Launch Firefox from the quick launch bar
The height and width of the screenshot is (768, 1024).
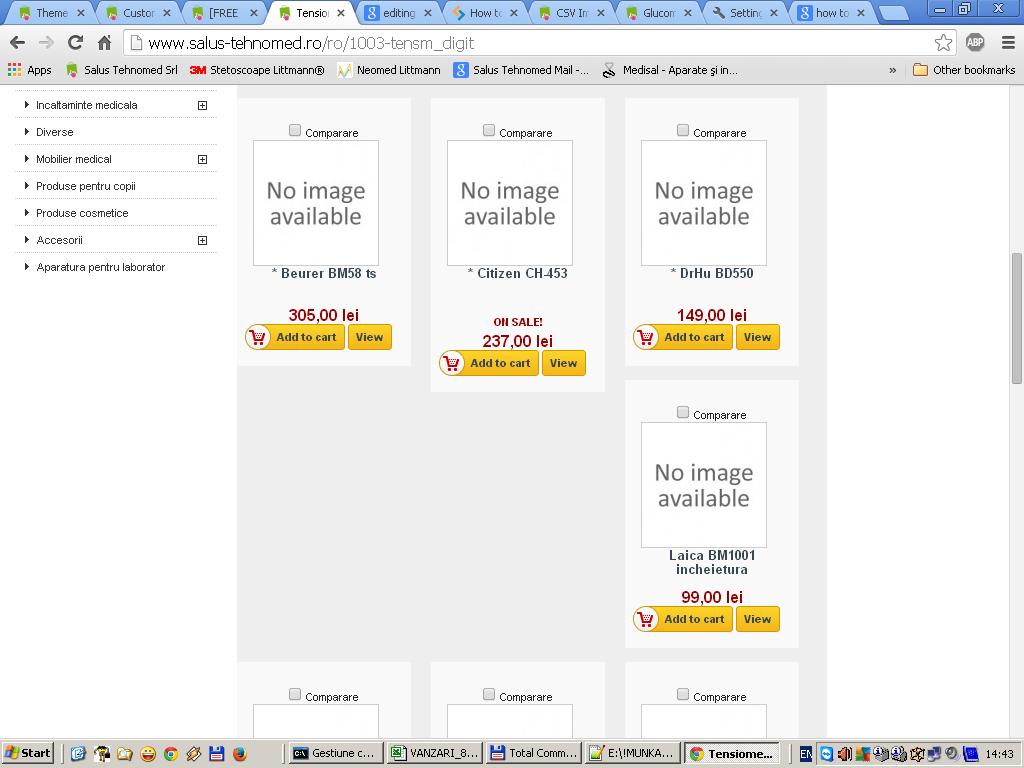click(x=240, y=754)
